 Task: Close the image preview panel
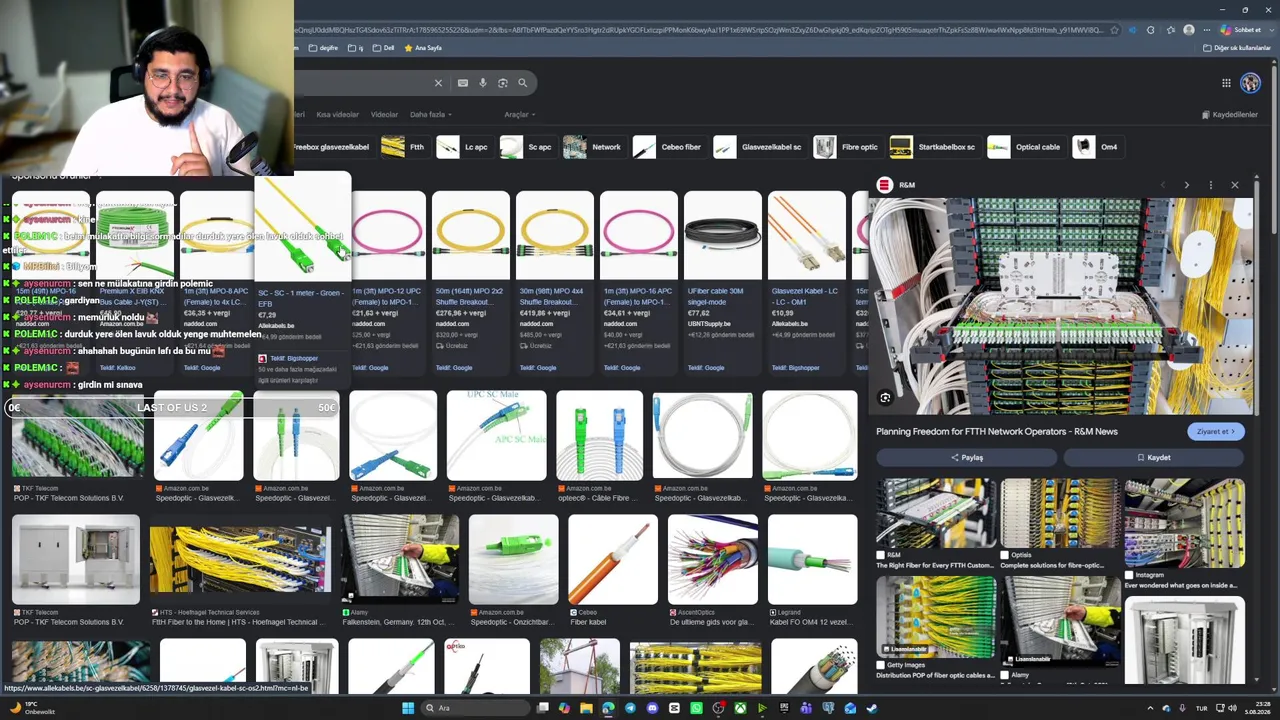(x=1234, y=185)
